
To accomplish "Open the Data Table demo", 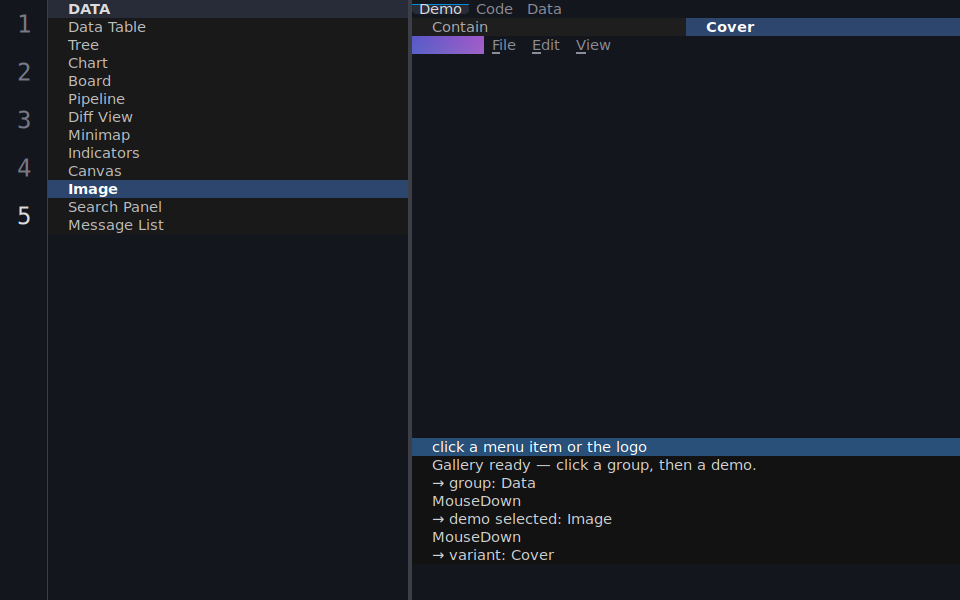I will pos(228,27).
